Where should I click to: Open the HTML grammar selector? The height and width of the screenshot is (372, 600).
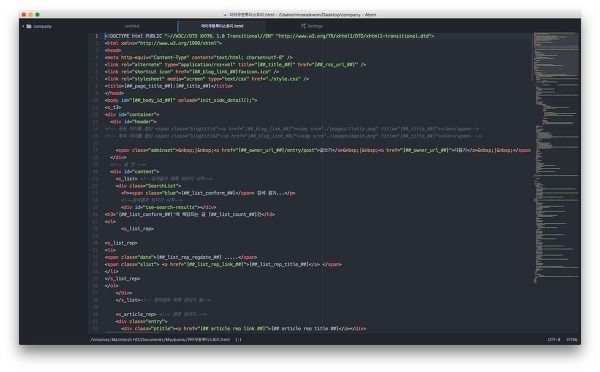(x=572, y=339)
